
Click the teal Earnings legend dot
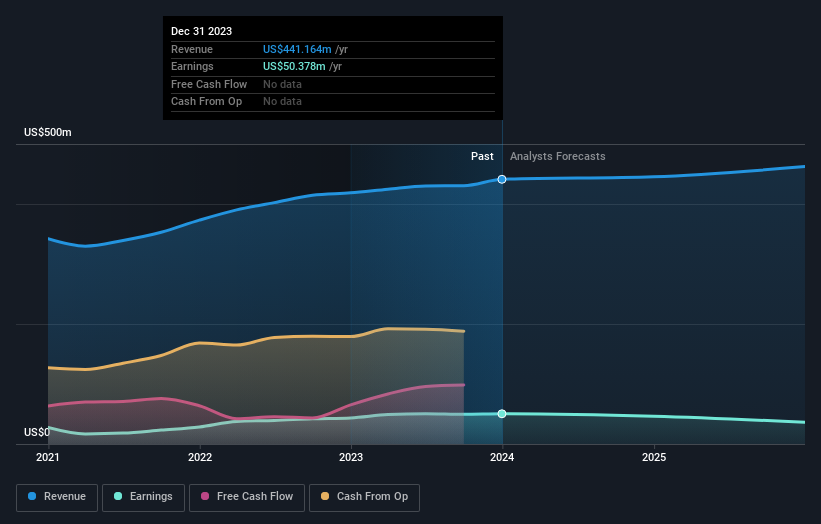click(x=118, y=496)
